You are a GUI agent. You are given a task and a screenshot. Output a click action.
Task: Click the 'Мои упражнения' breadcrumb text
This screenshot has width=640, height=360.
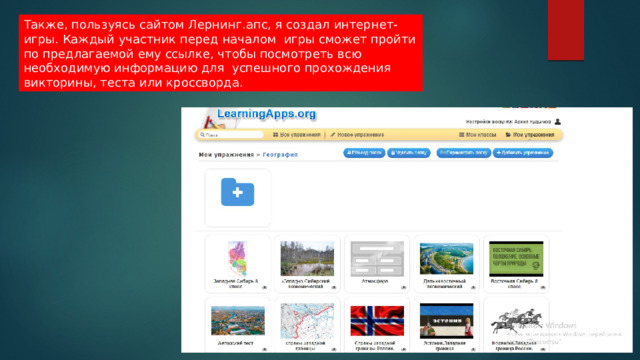pyautogui.click(x=226, y=155)
